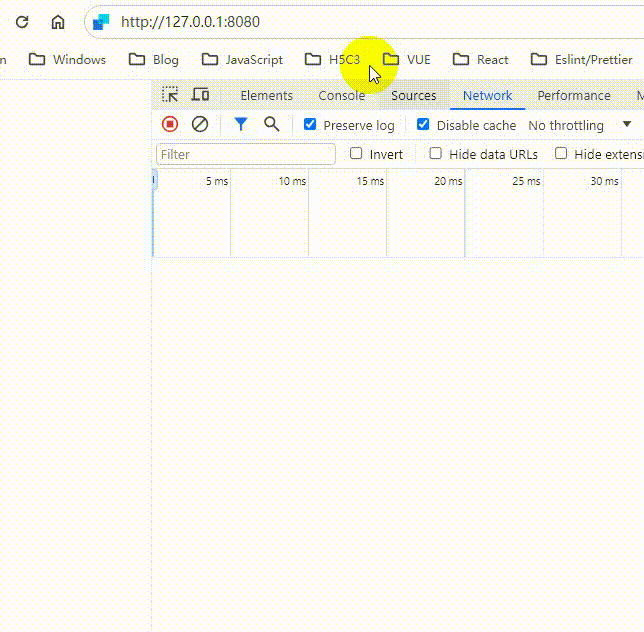Open the No throttling dropdown

pos(579,125)
